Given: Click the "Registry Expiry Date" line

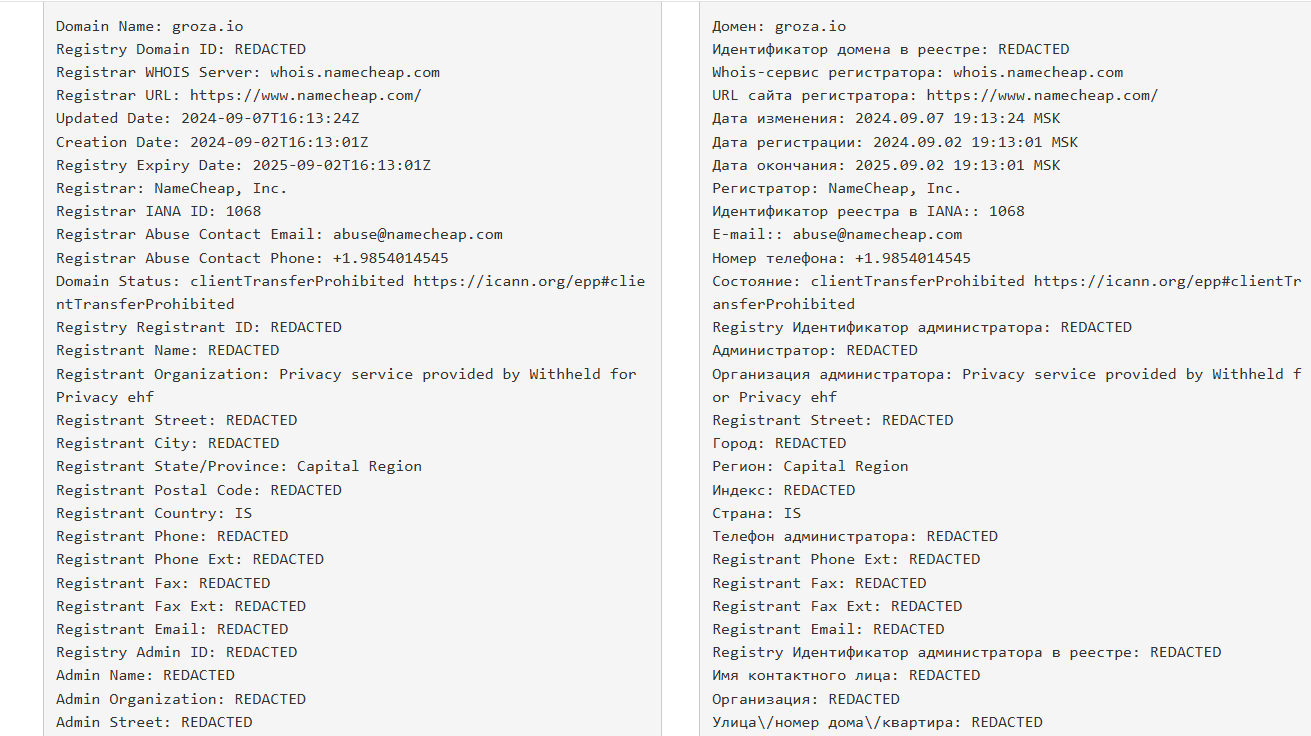Looking at the screenshot, I should pyautogui.click(x=243, y=165).
